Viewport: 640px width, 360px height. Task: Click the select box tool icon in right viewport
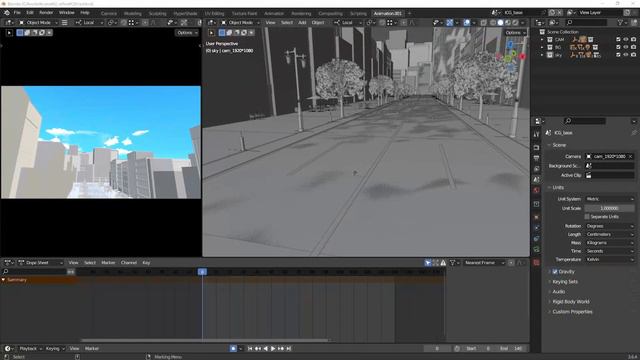222,33
